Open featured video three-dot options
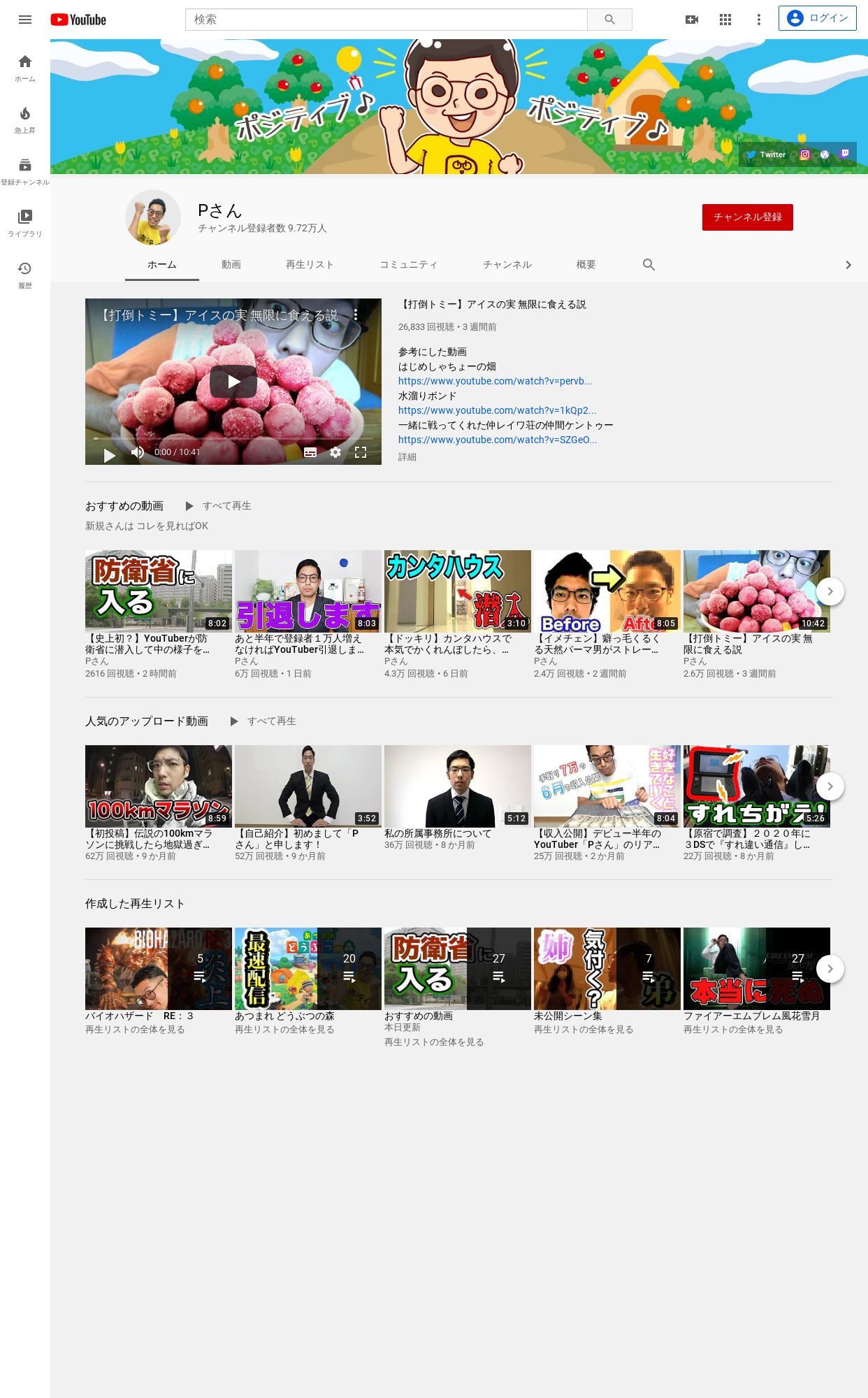The height and width of the screenshot is (1398, 868). (356, 315)
